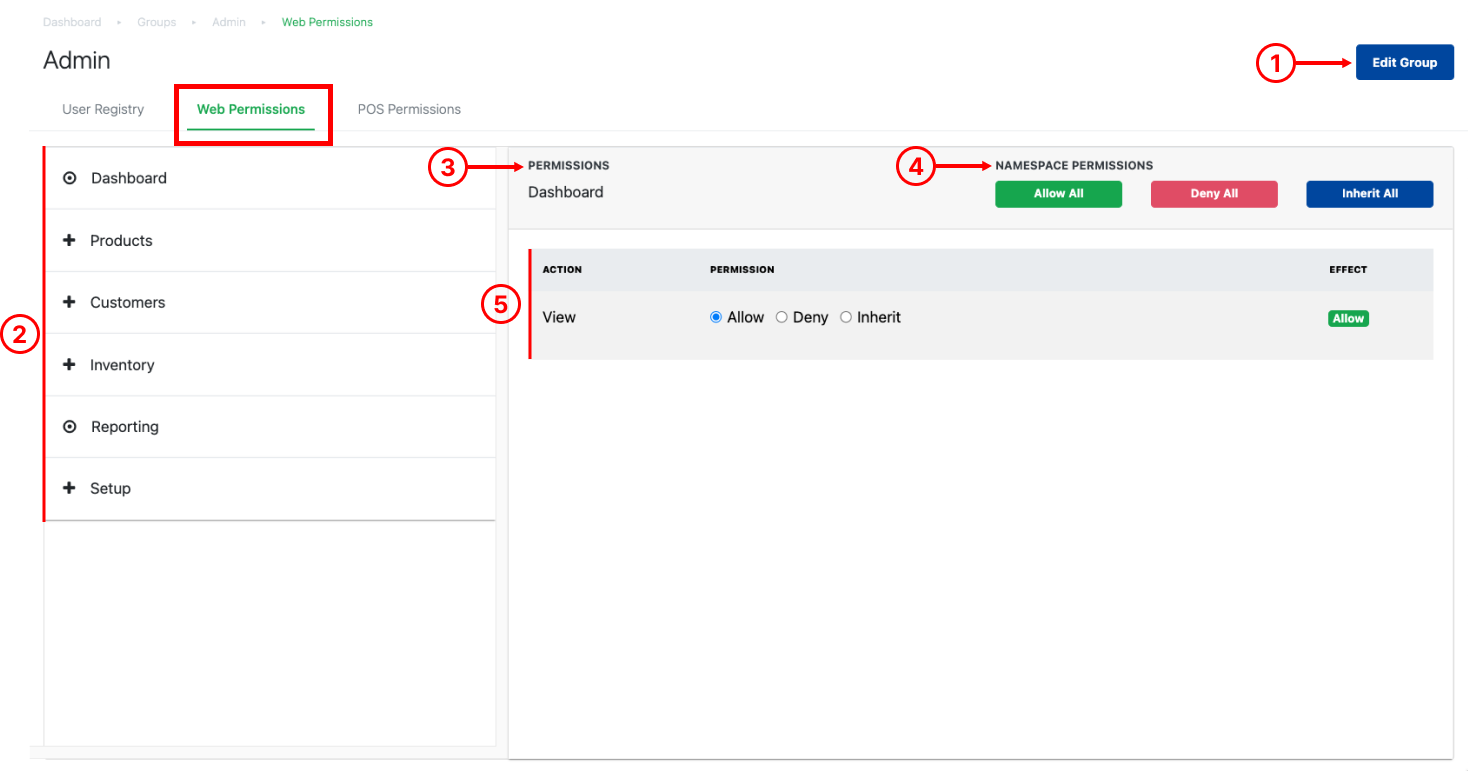
Task: Go to Dashboard breadcrumb link
Action: (72, 22)
